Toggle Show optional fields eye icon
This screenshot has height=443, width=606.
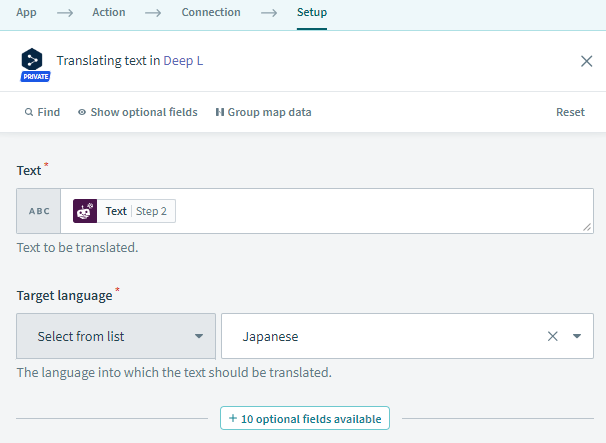click(82, 112)
